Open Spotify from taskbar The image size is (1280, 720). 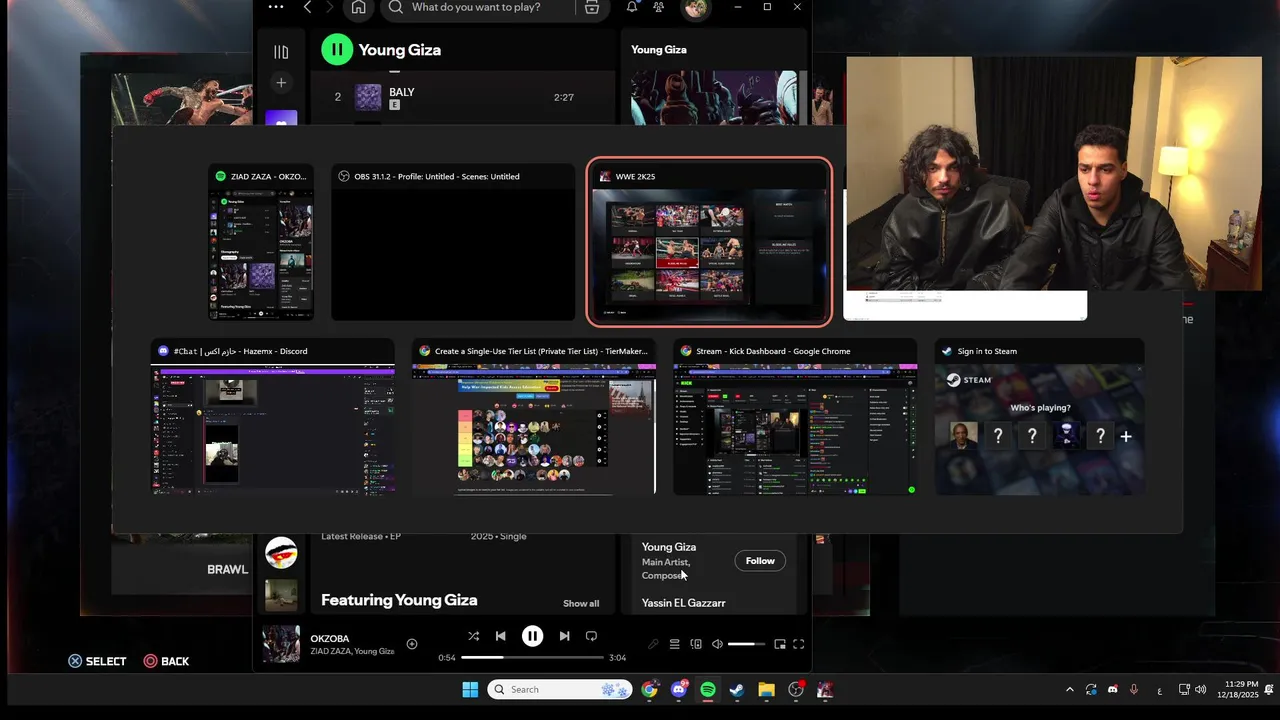[x=708, y=689]
